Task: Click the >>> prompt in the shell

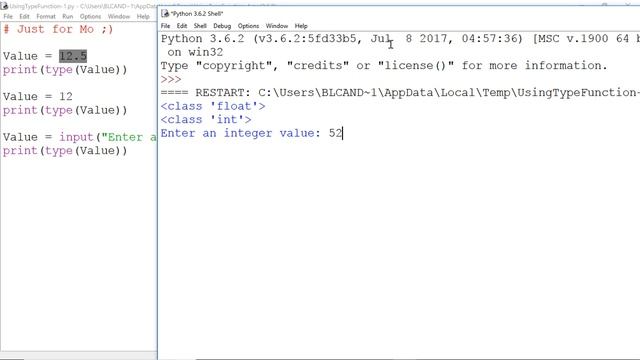Action: click(171, 79)
